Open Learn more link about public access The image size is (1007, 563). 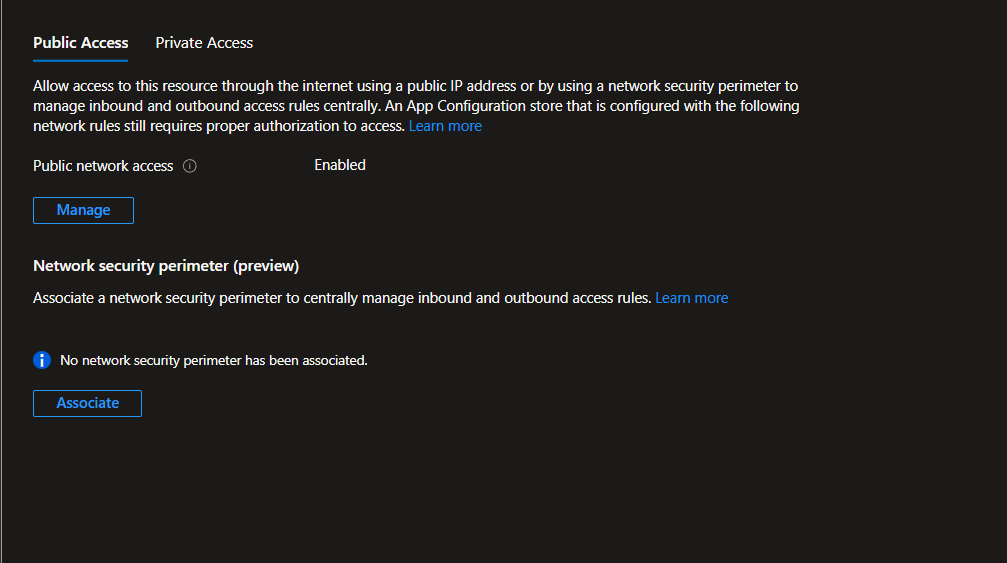[x=445, y=126]
